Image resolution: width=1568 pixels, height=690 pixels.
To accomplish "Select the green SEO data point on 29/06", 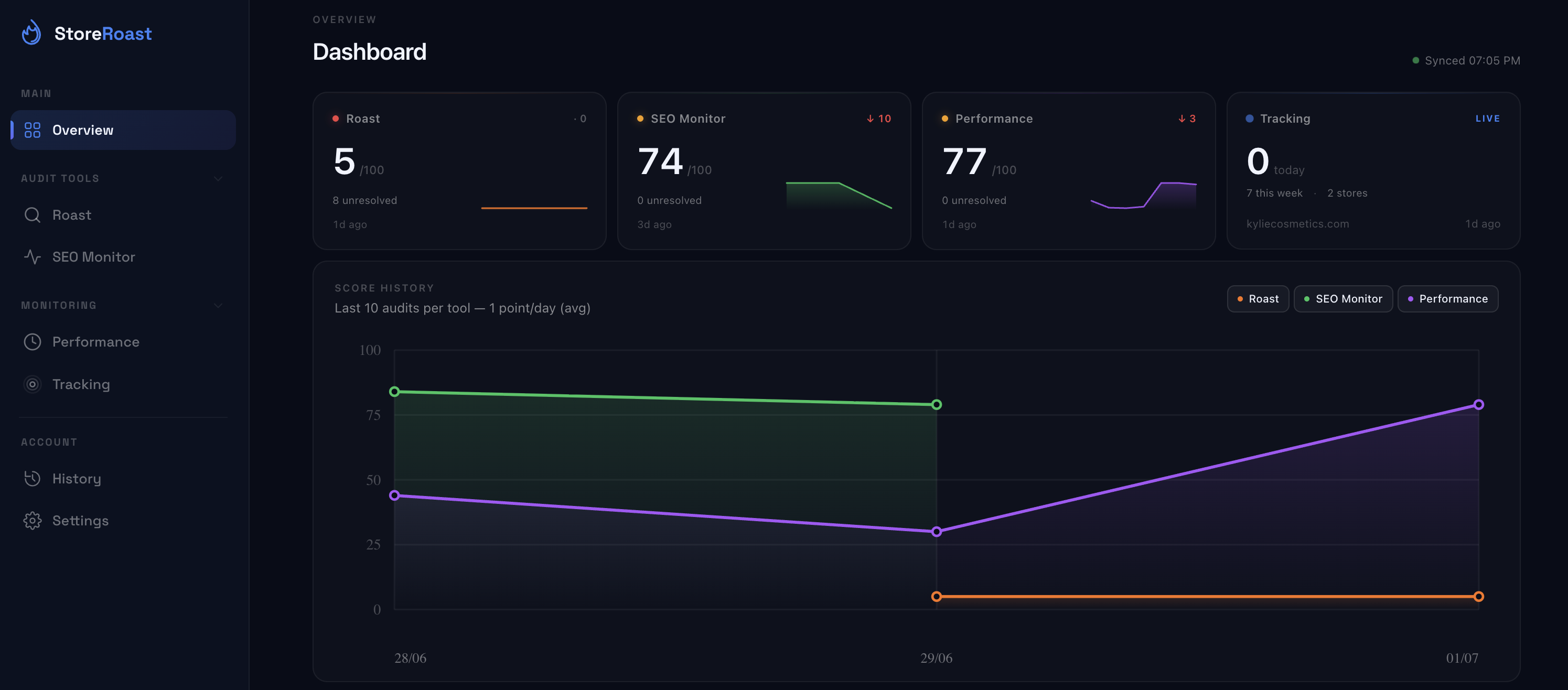I will pos(937,405).
